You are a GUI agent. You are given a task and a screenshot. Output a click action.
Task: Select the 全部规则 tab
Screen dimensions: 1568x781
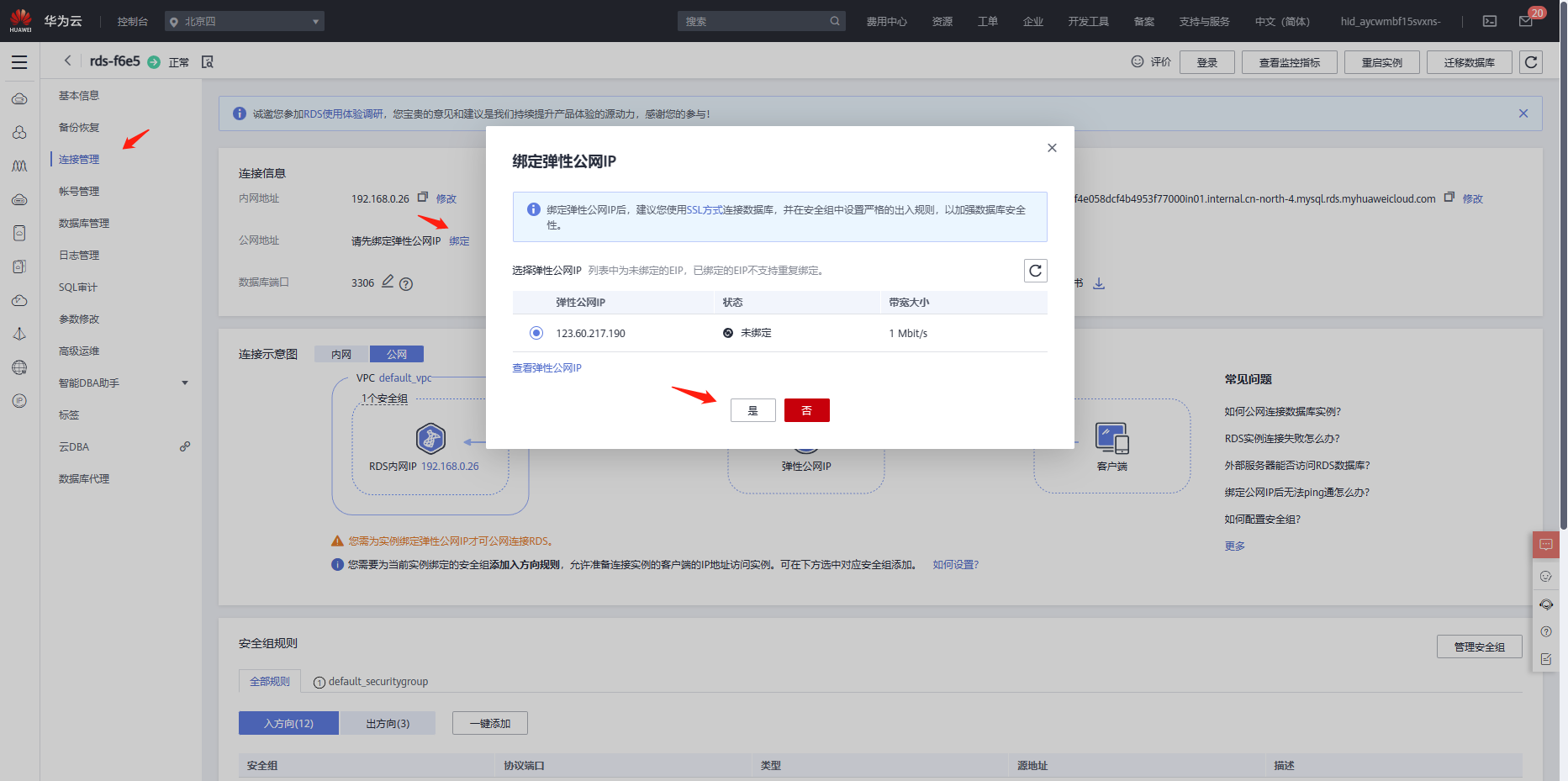click(270, 681)
